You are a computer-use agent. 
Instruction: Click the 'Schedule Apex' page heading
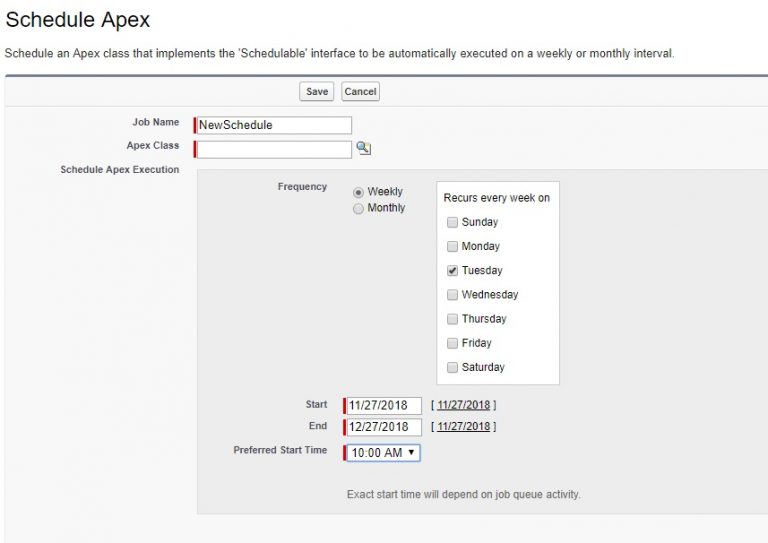pyautogui.click(x=77, y=20)
